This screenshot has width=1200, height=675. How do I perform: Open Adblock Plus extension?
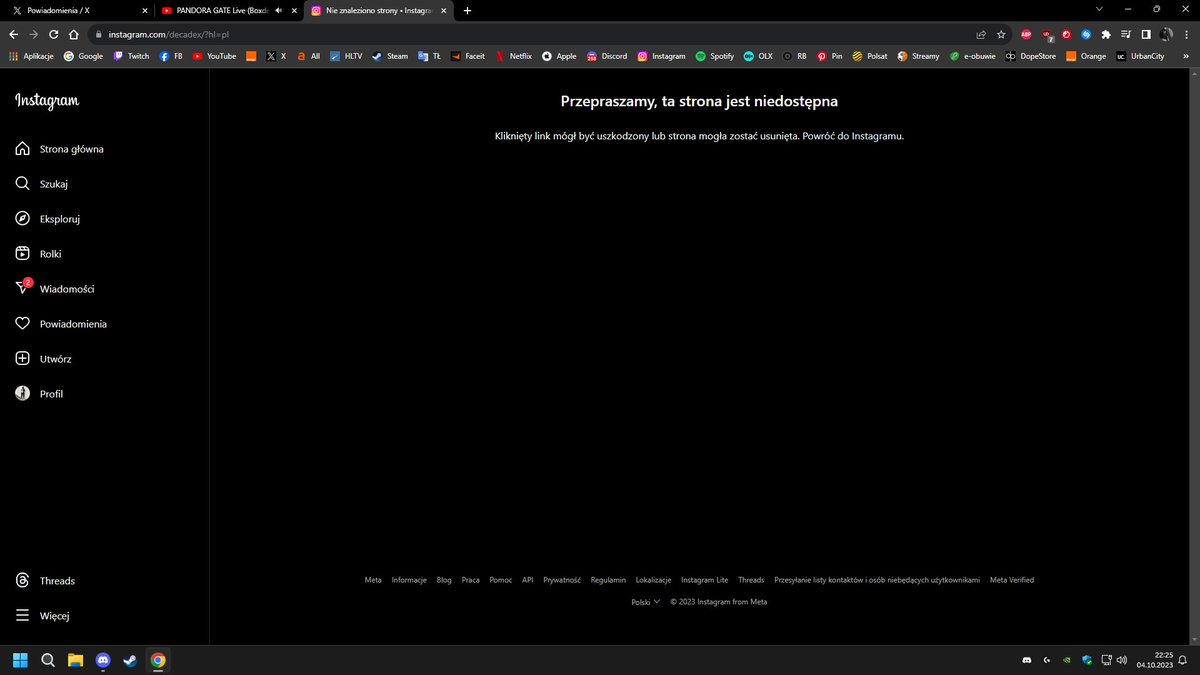click(x=1026, y=34)
